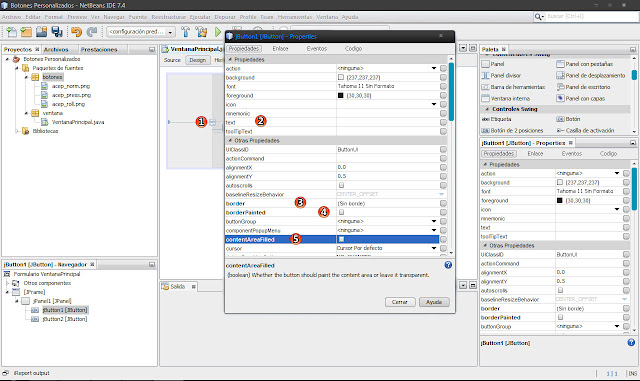Click the background color swatch in dialog

(x=341, y=77)
